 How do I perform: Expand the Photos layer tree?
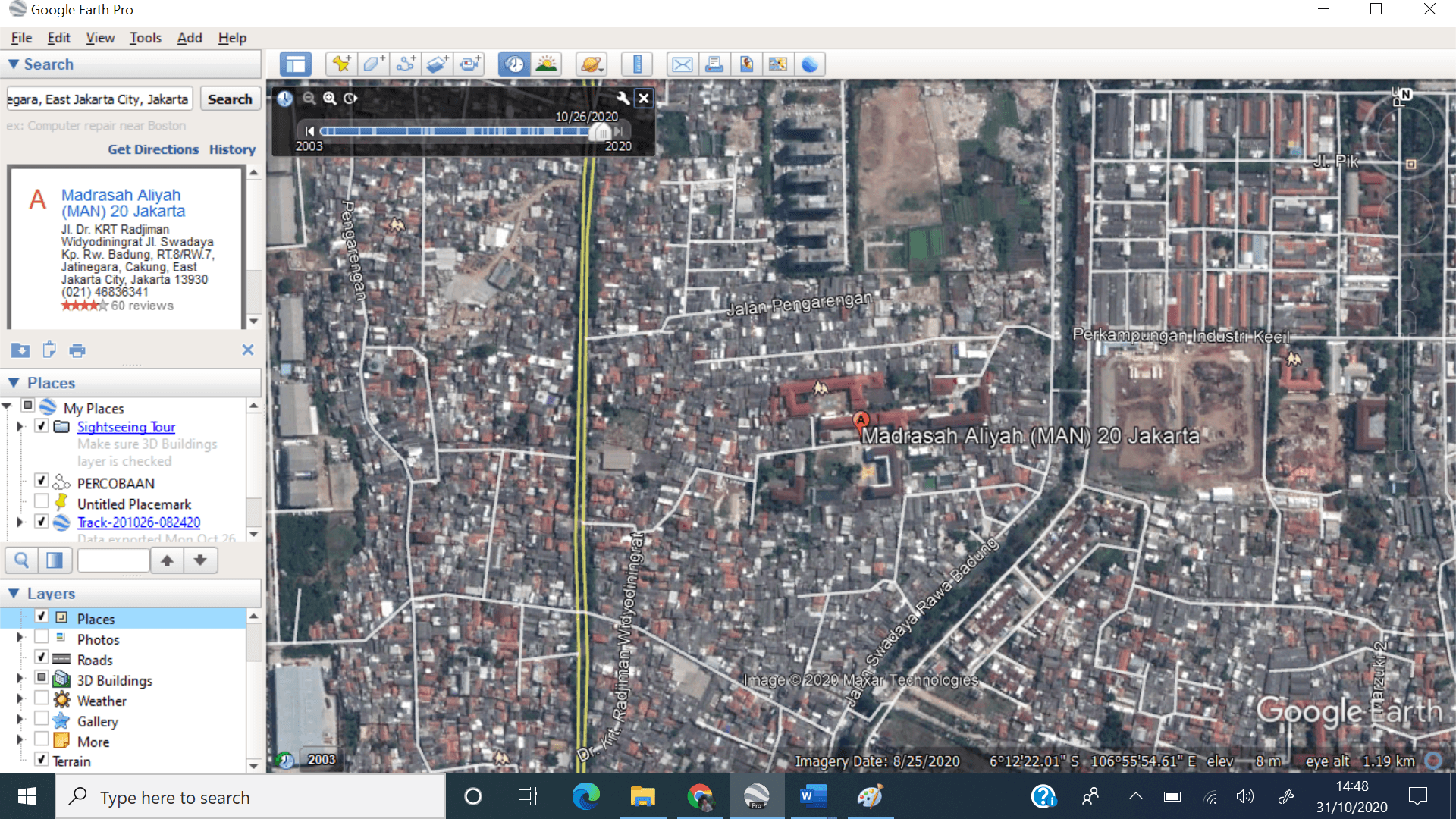(x=20, y=638)
